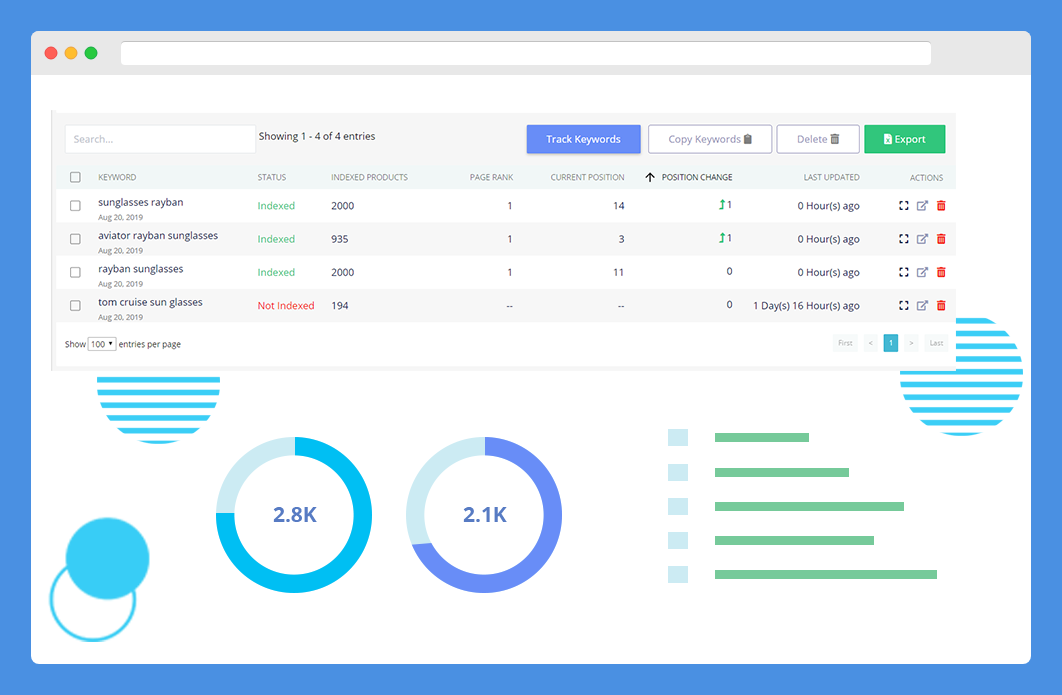
Task: Click the browser address bar
Action: (526, 53)
